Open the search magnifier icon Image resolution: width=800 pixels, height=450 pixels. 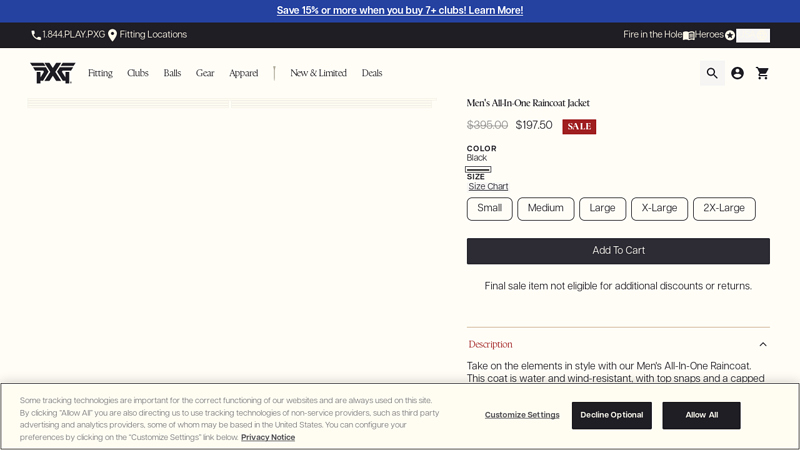point(712,73)
